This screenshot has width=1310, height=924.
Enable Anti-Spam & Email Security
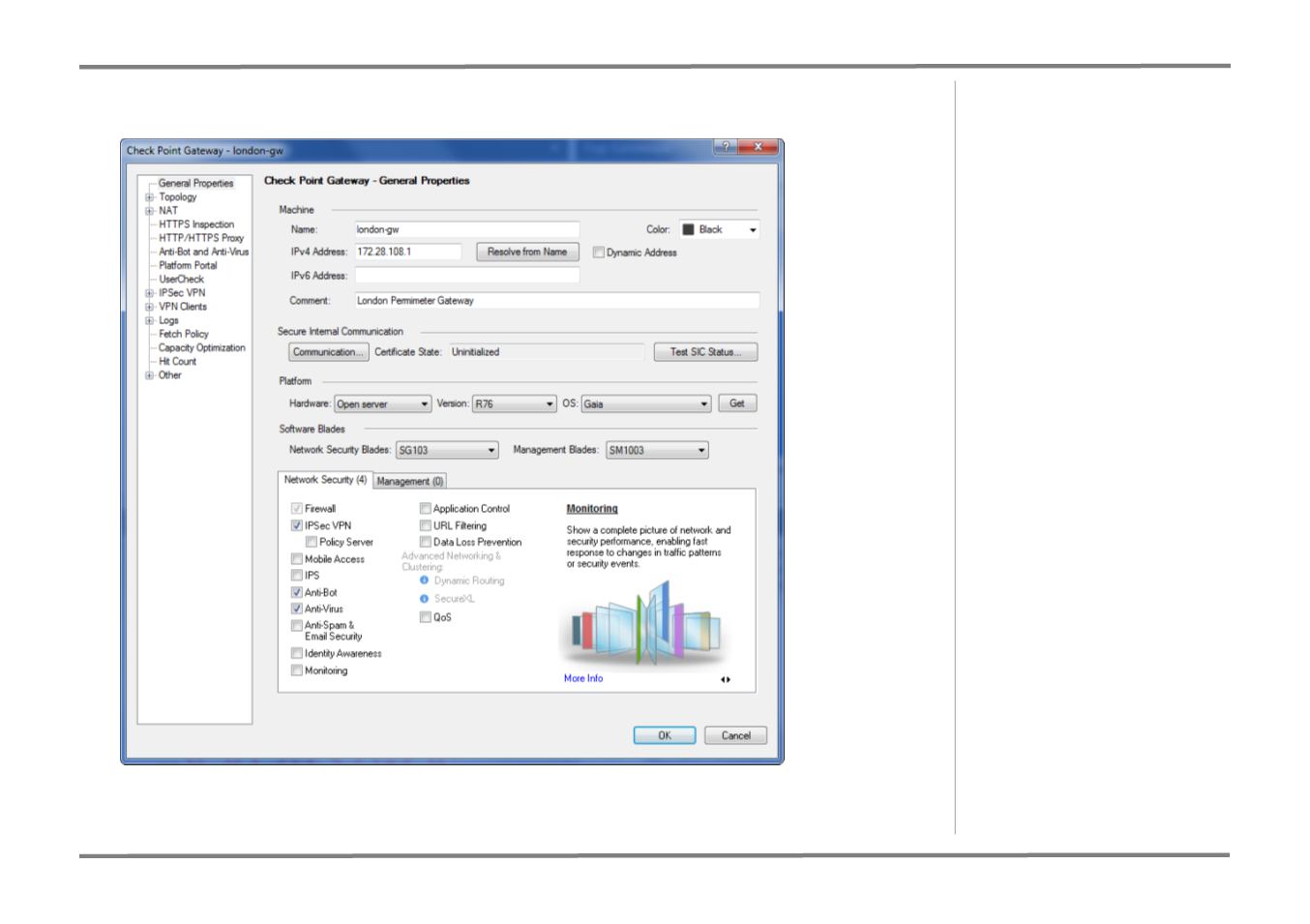coord(297,626)
